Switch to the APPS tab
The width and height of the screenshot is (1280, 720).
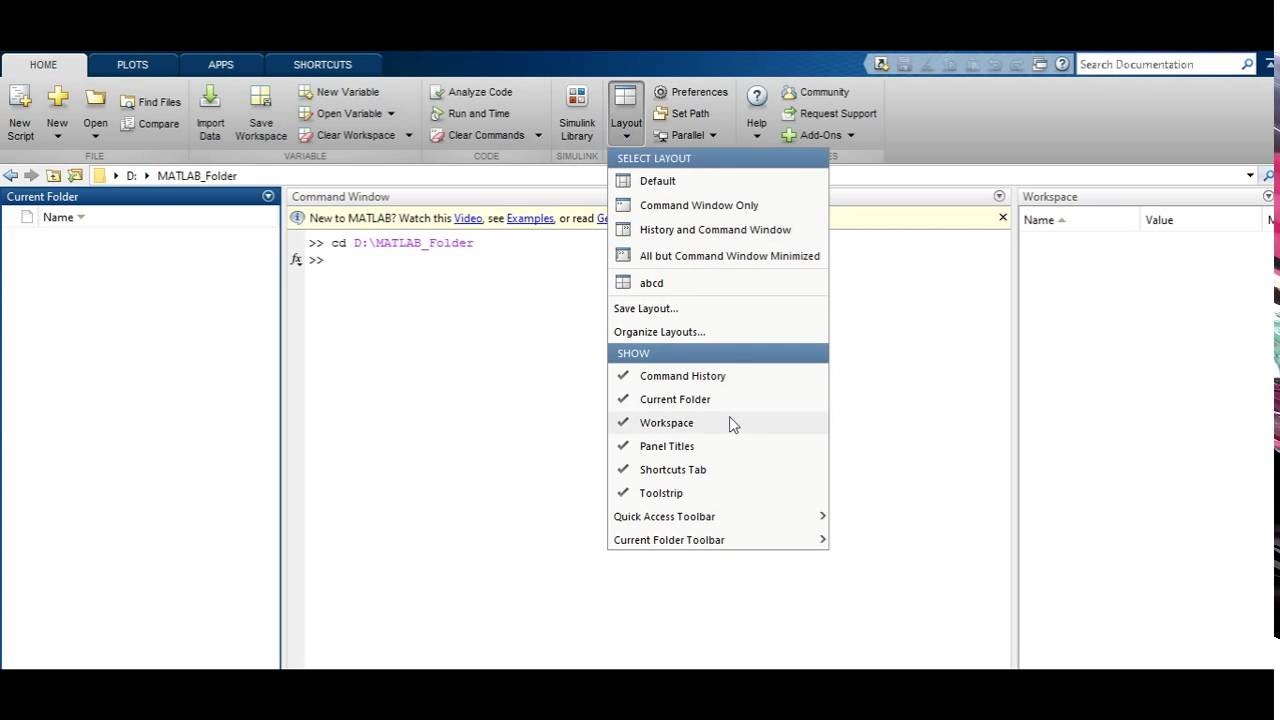tap(221, 65)
